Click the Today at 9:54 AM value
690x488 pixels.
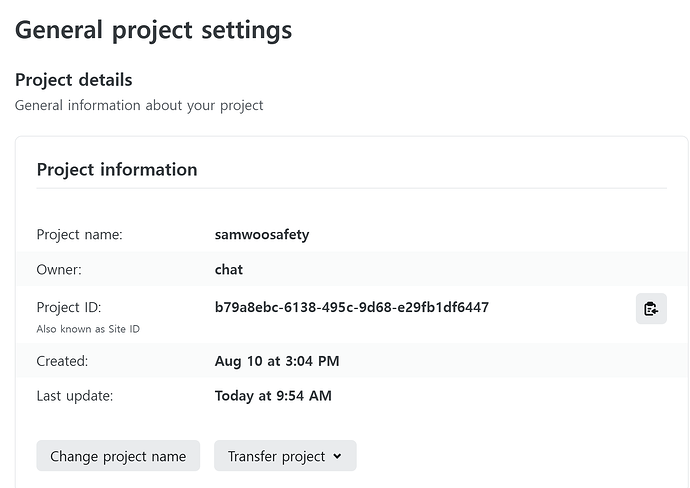point(273,396)
